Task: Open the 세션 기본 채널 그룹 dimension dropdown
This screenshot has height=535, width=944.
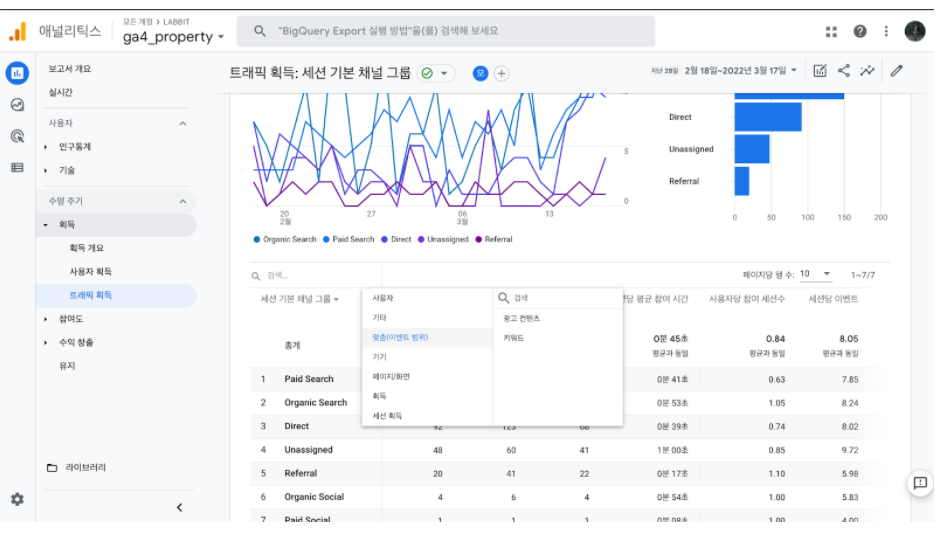Action: 299,299
